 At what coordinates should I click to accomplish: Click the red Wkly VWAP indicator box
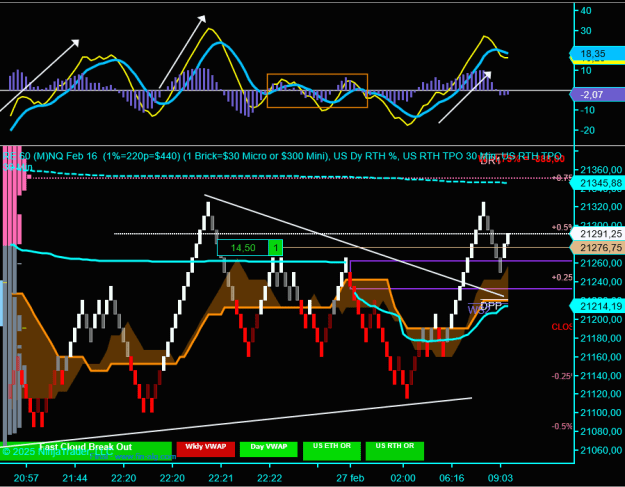[x=206, y=449]
